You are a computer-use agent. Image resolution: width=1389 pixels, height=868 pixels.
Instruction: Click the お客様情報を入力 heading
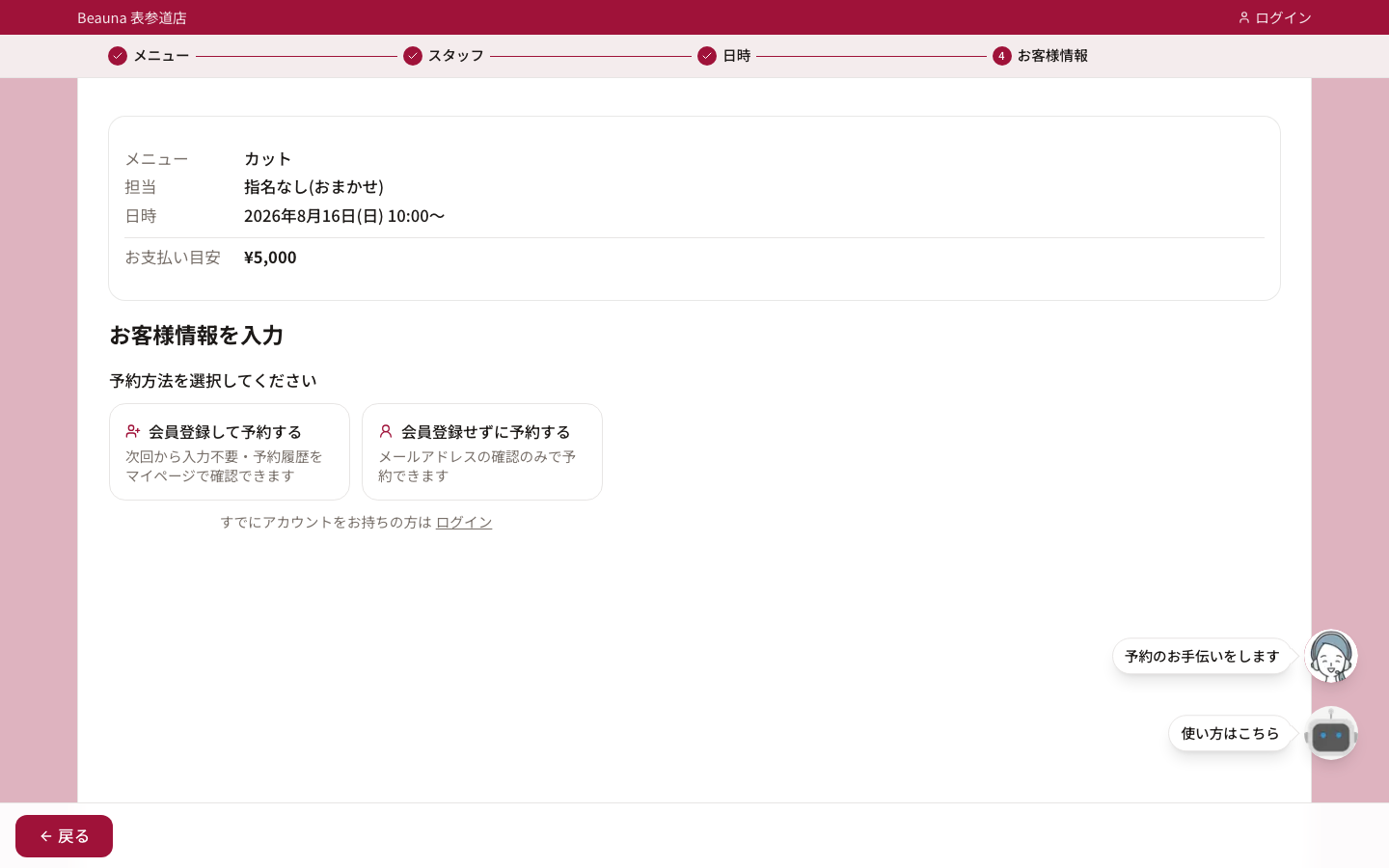pos(196,335)
